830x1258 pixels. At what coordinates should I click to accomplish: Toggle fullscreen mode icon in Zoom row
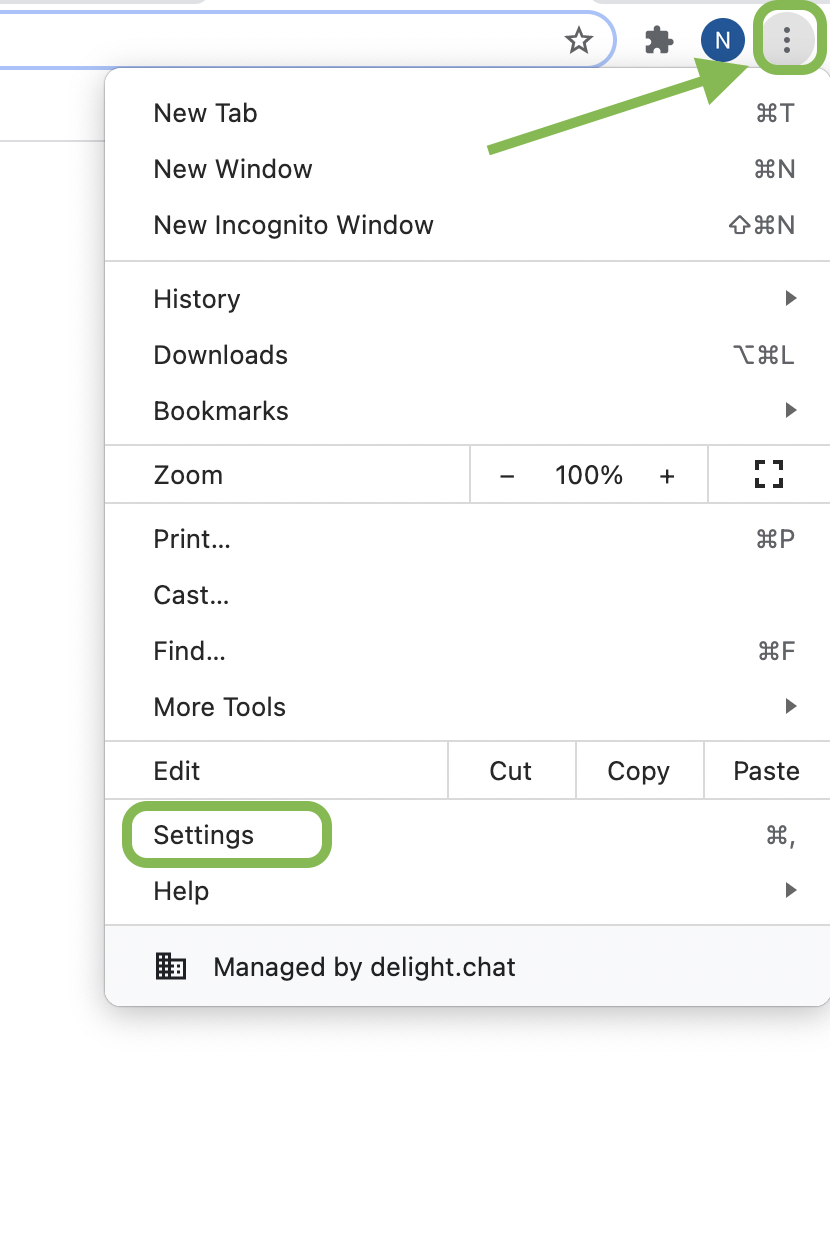[768, 475]
